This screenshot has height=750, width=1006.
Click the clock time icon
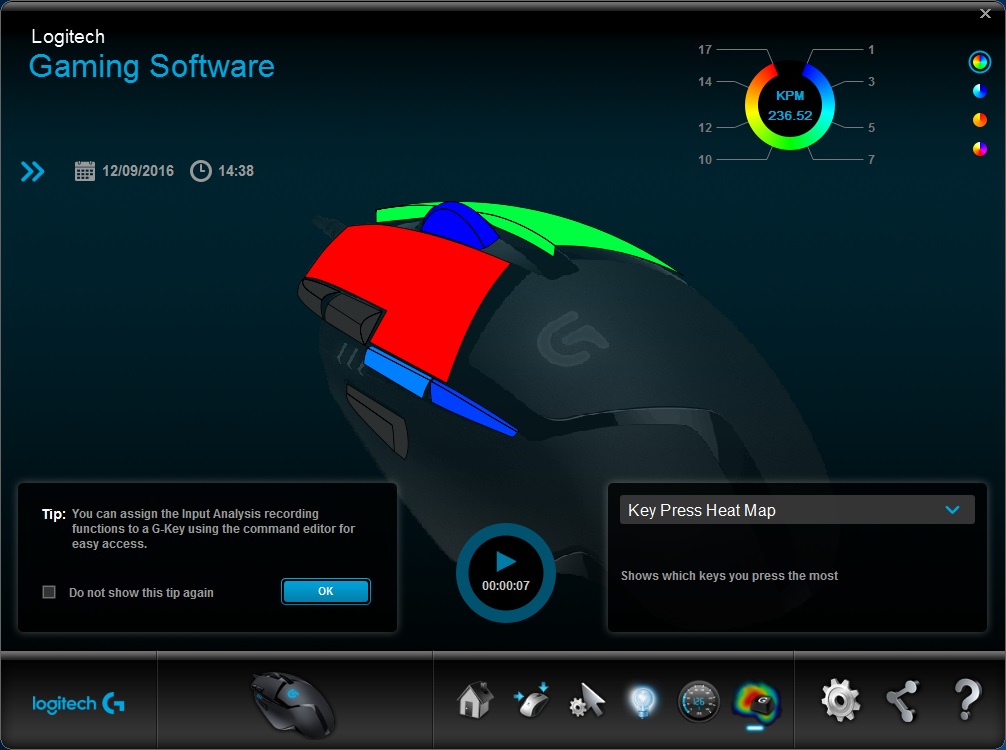[x=201, y=171]
